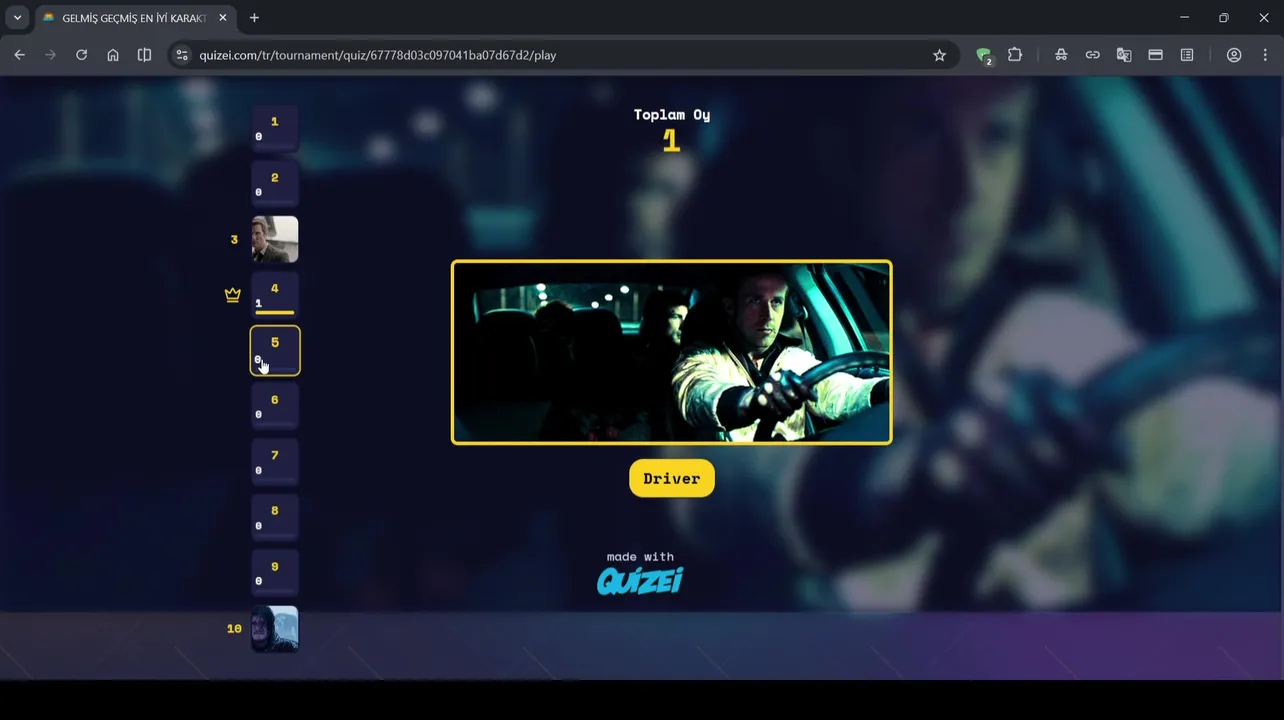Open the reading list toolbar icon
Viewport: 1284px width, 720px height.
(x=1187, y=55)
